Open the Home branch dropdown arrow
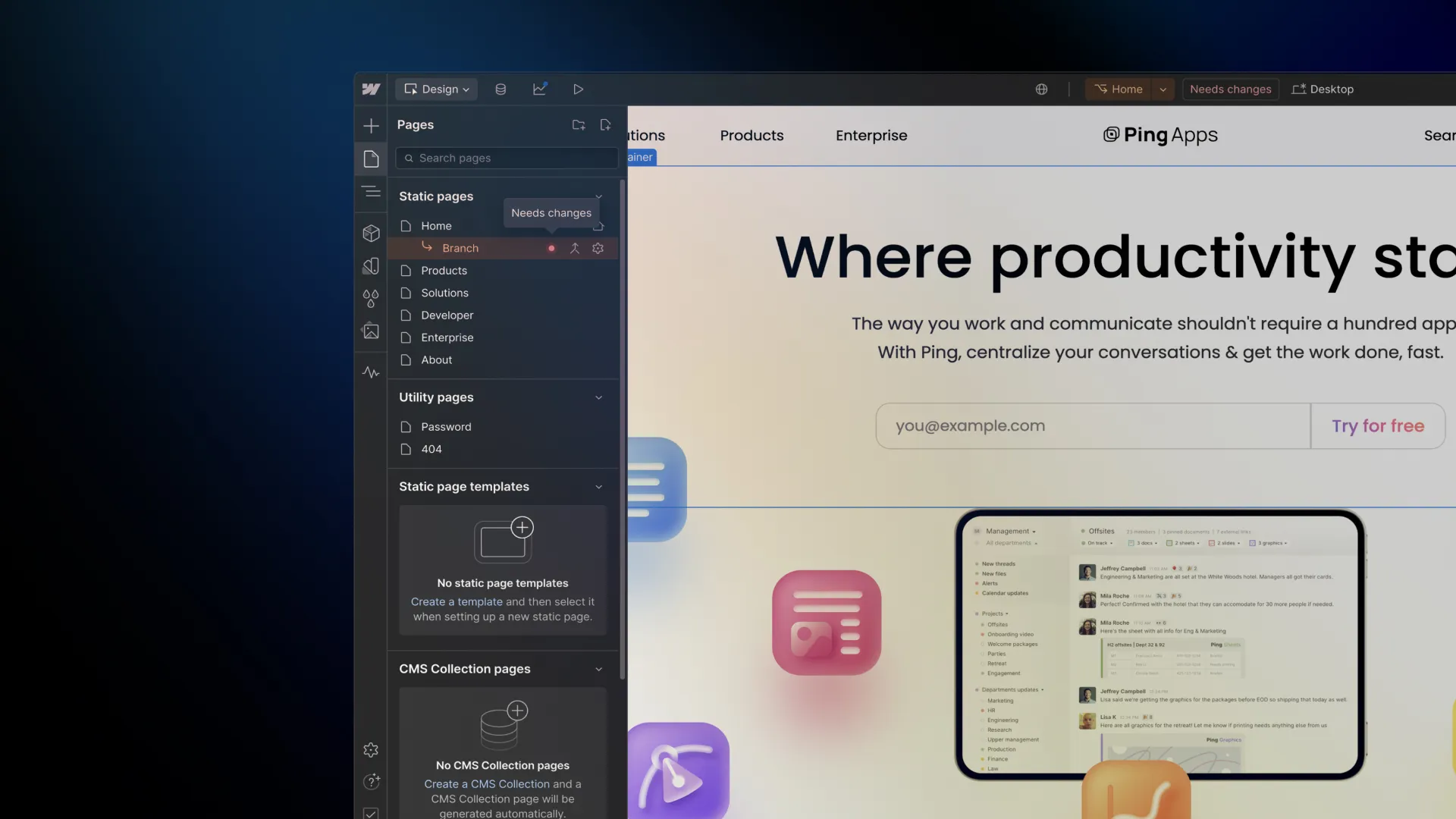Image resolution: width=1456 pixels, height=819 pixels. [1163, 89]
